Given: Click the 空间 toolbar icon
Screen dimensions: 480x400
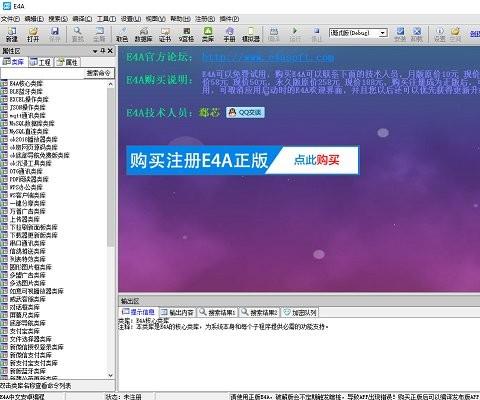Looking at the screenshot, I should coord(455,34).
